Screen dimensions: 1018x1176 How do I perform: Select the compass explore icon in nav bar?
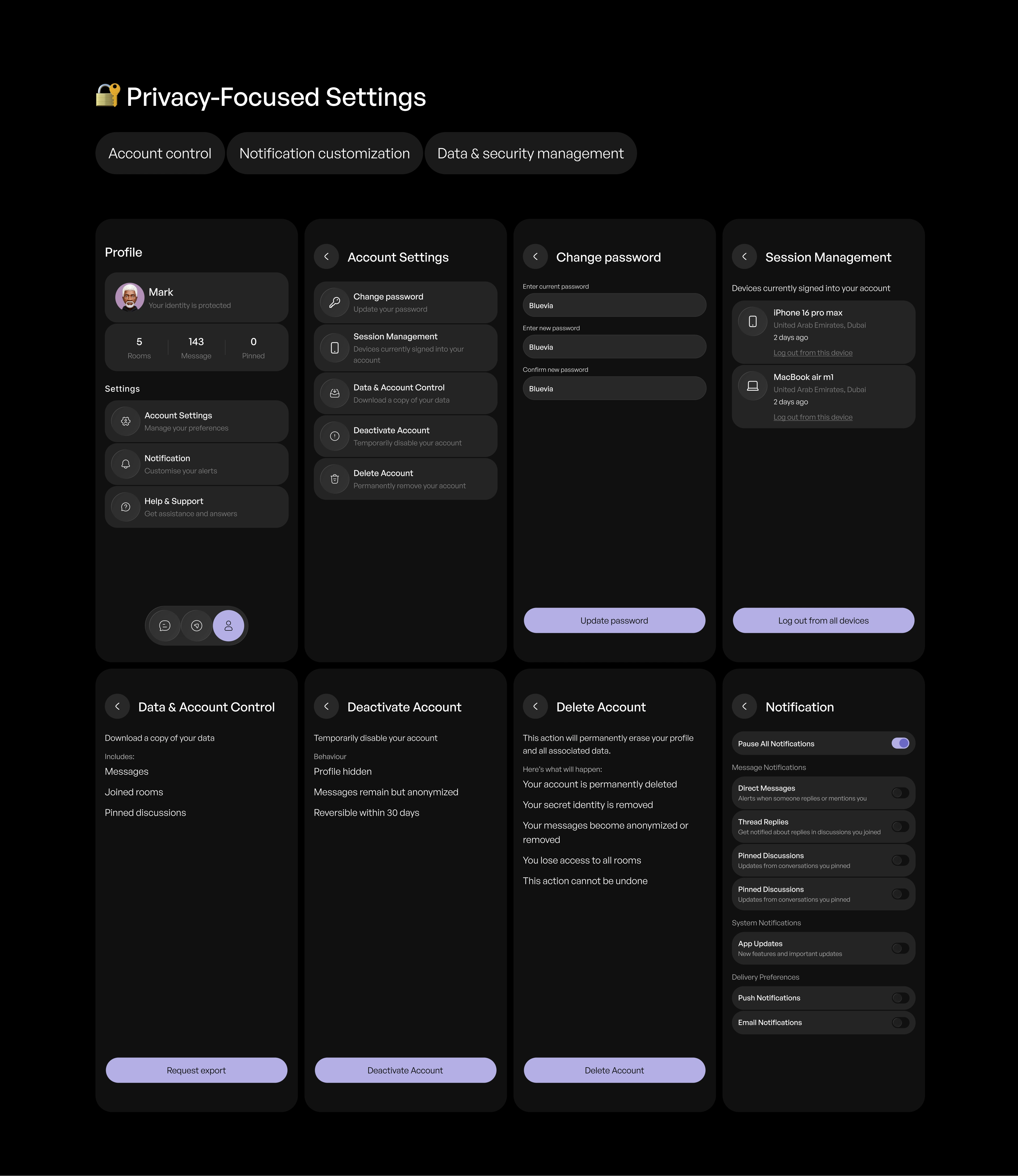[196, 626]
